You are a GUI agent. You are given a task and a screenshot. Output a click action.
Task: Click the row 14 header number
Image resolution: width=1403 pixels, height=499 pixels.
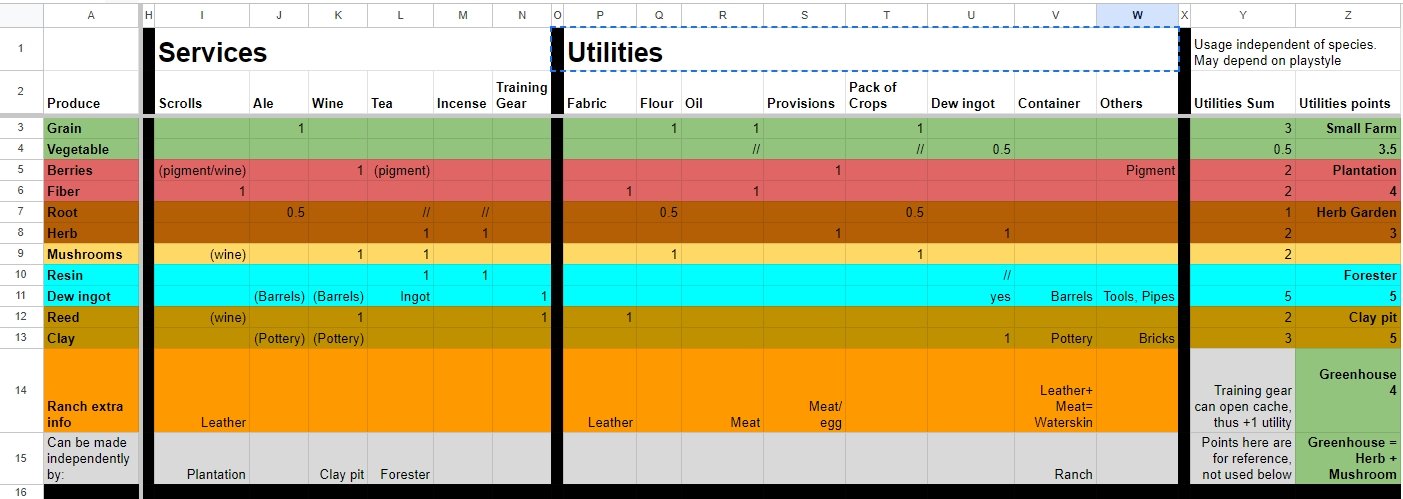point(21,390)
